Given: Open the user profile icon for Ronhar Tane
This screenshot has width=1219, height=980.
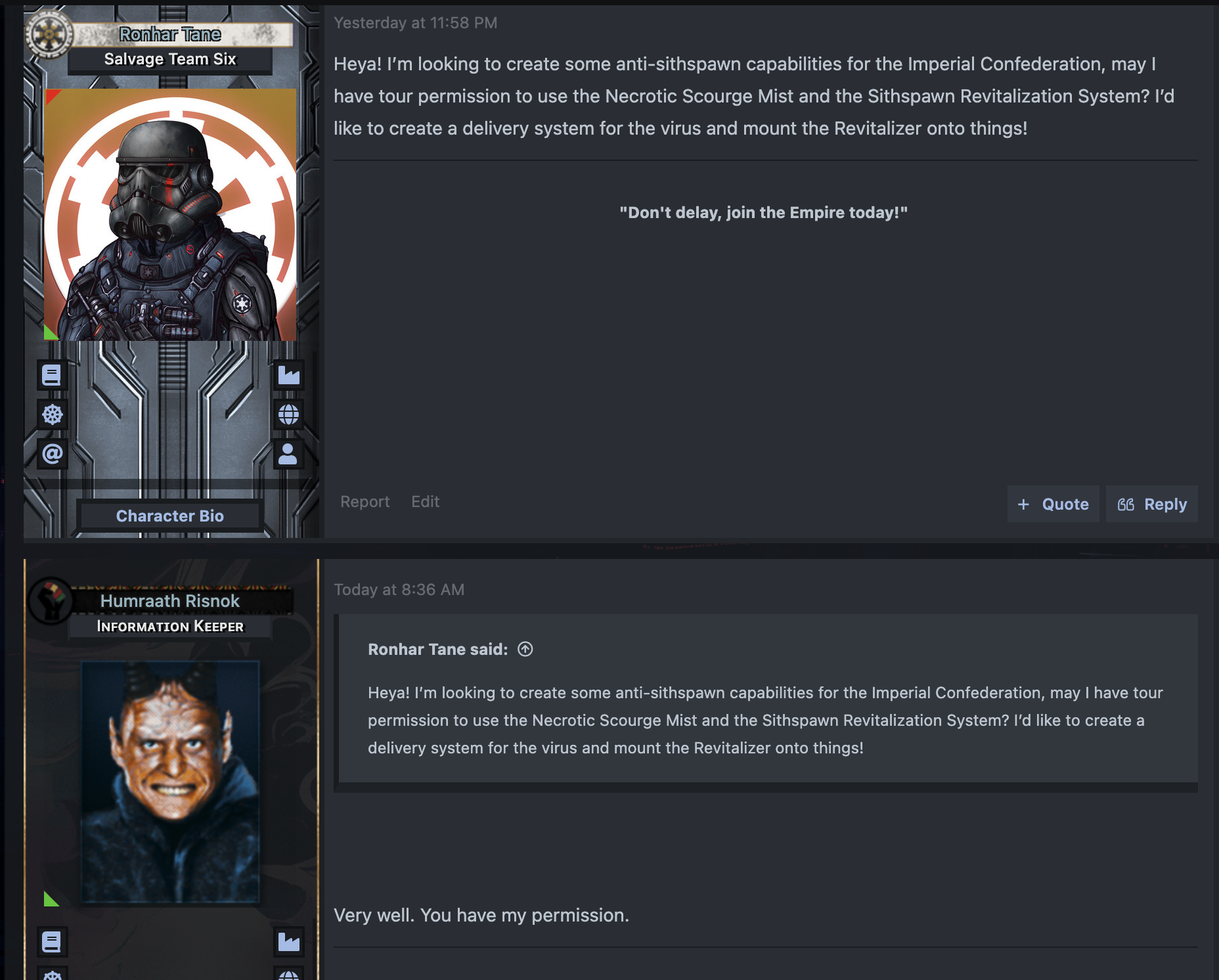Looking at the screenshot, I should point(288,454).
